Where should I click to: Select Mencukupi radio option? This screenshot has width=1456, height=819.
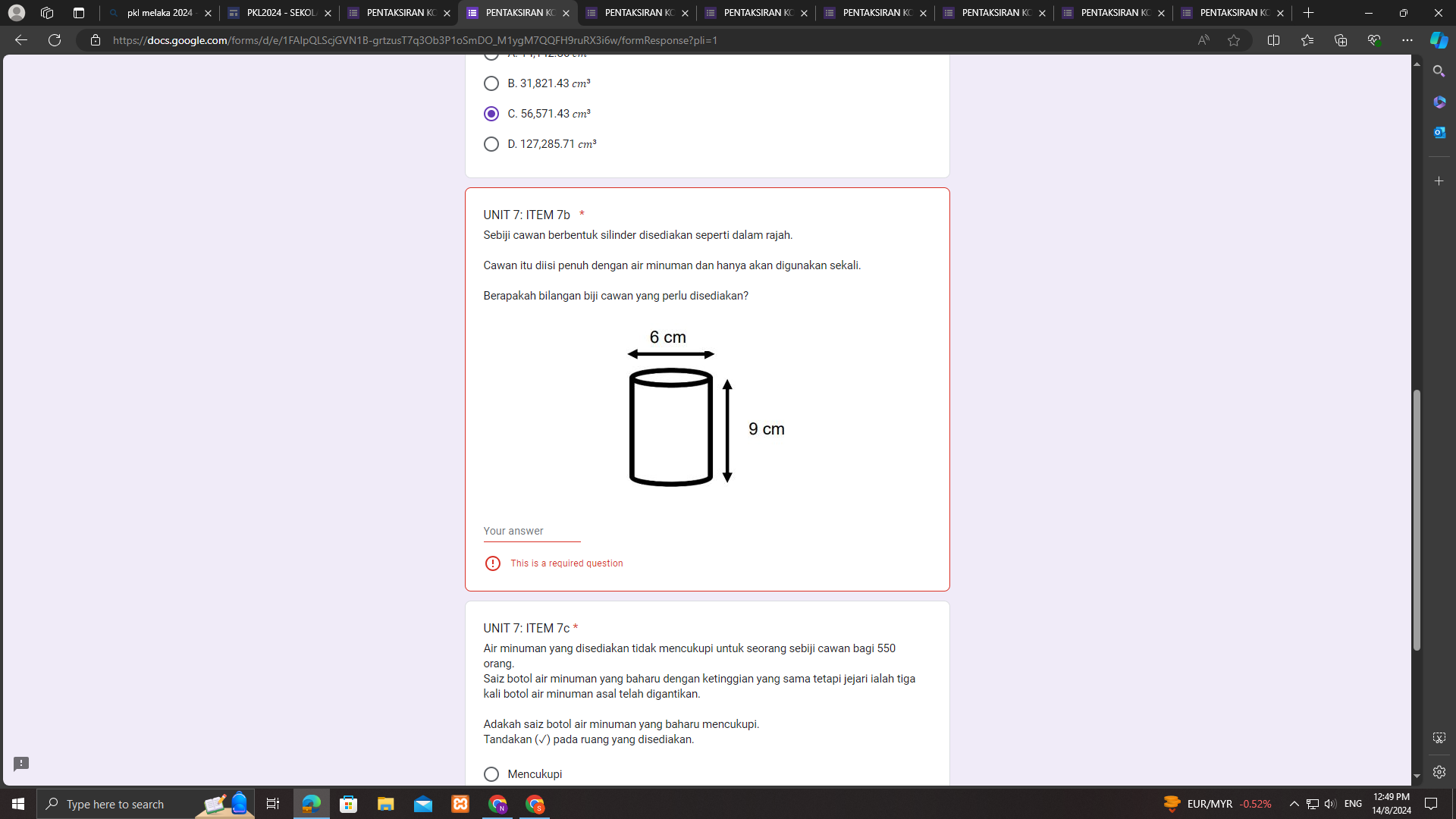(x=491, y=774)
